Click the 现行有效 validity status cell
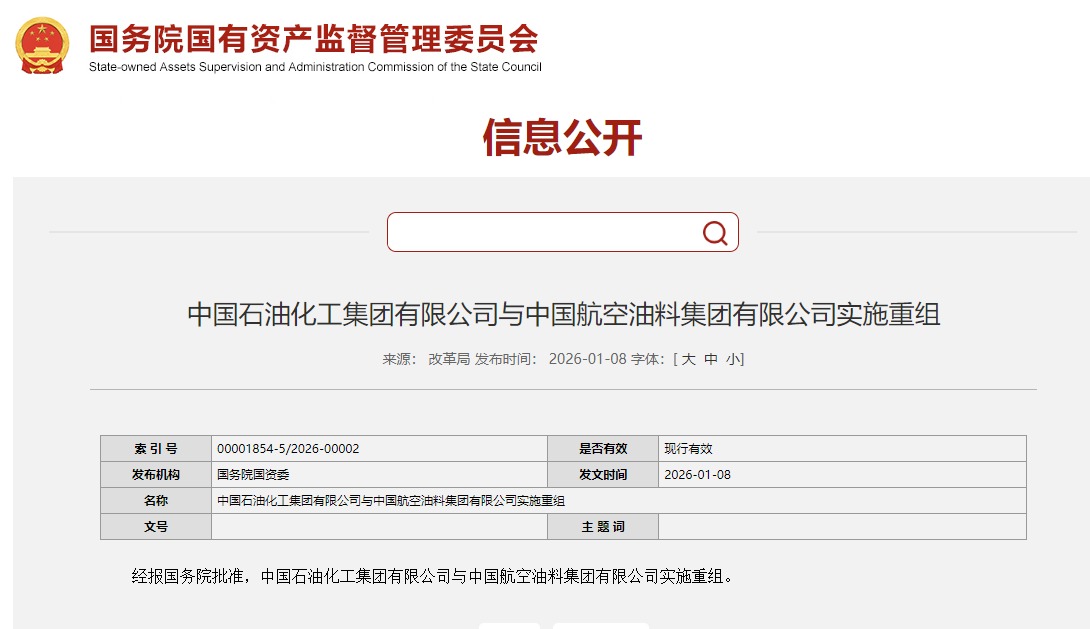Screen dimensions: 1090x629 coord(688,449)
